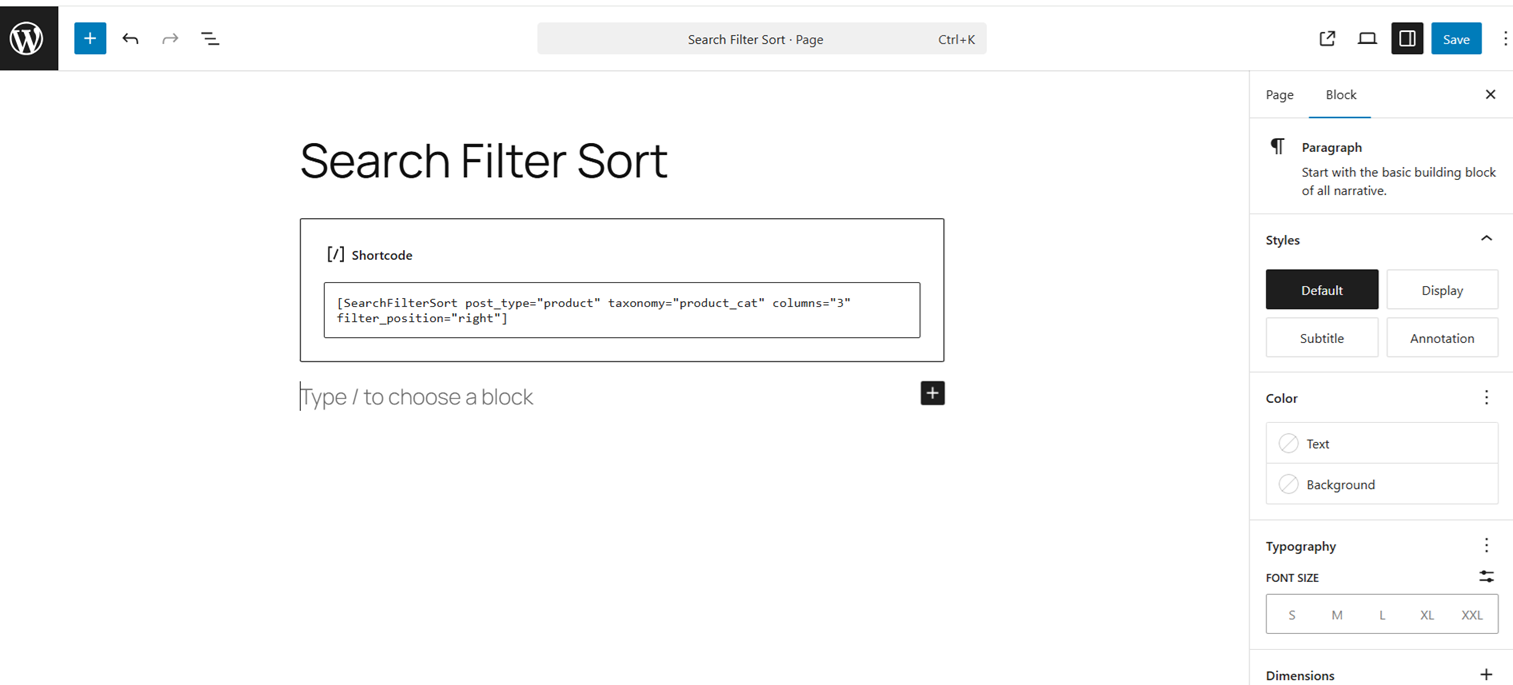Open page preview in new tab
Viewport: 1513px width, 685px height.
coord(1327,39)
